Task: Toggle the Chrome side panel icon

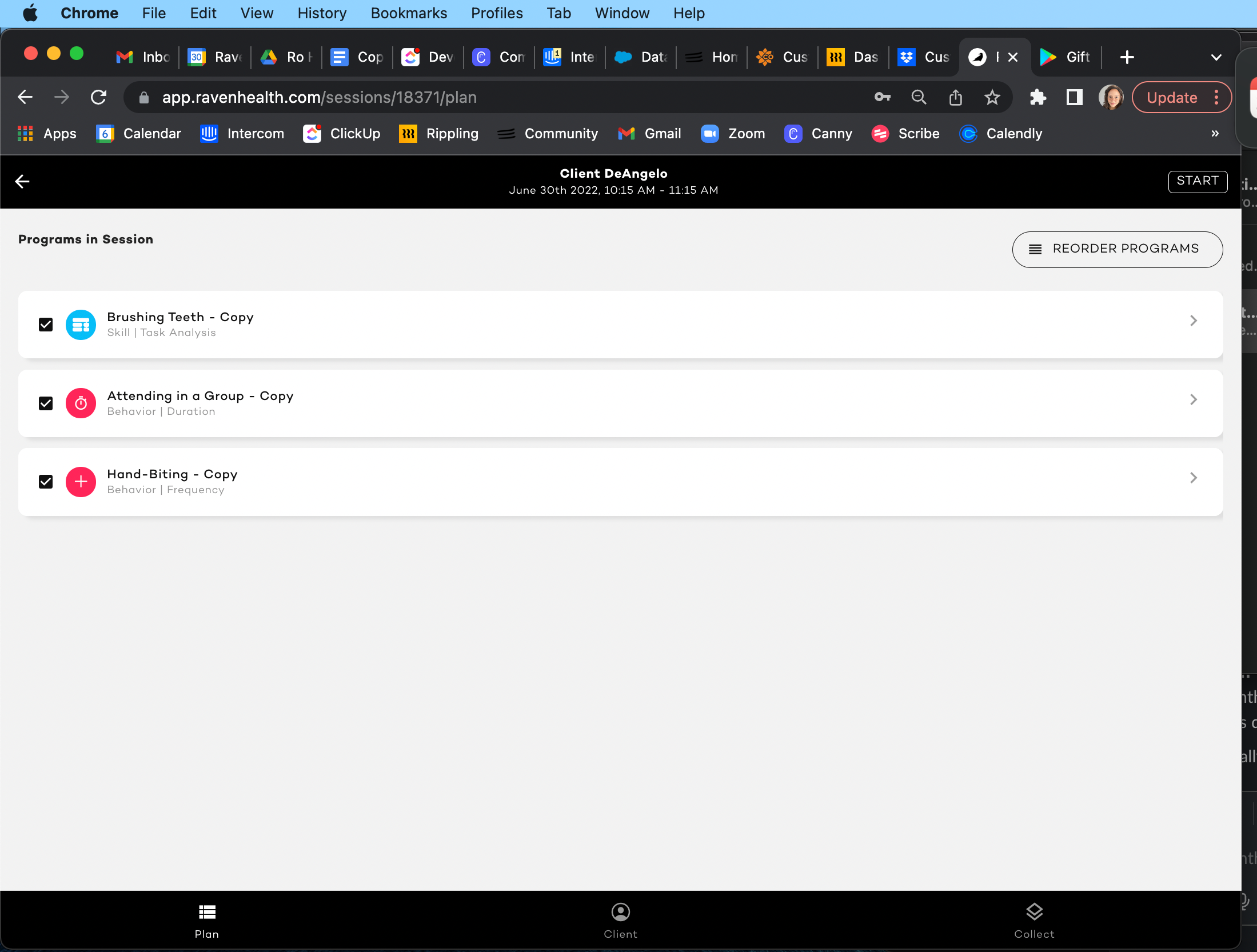Action: point(1075,97)
